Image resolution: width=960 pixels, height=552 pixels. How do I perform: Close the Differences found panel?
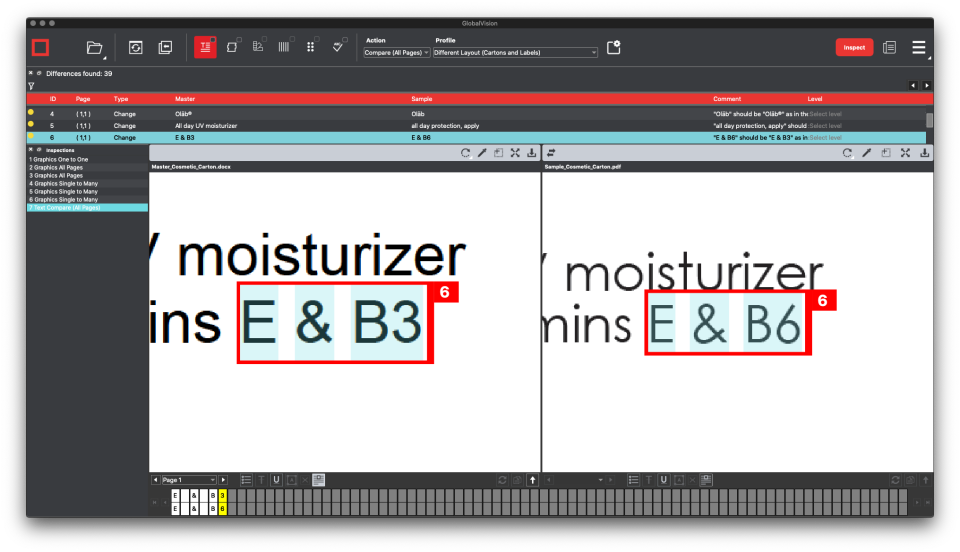pos(31,73)
